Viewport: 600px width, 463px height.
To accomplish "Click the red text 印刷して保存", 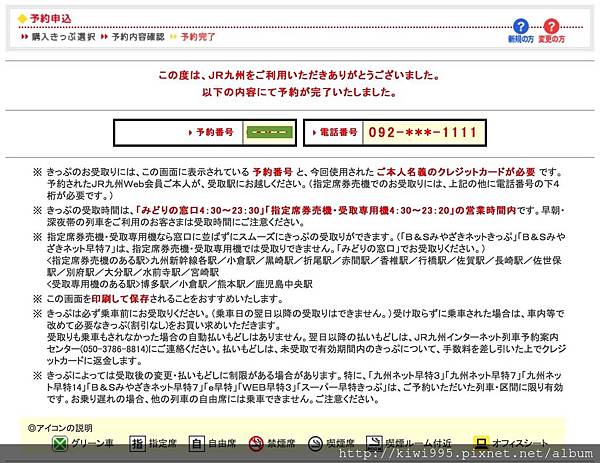I will (120, 298).
